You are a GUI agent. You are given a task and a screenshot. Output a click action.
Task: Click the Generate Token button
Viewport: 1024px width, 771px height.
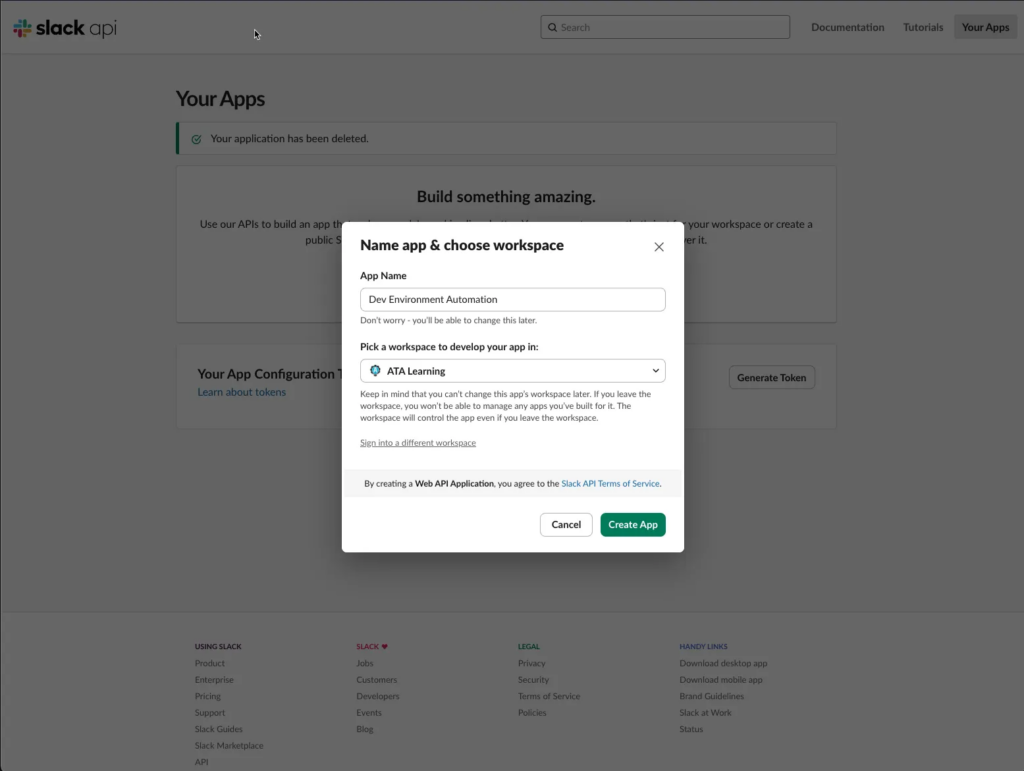[772, 377]
